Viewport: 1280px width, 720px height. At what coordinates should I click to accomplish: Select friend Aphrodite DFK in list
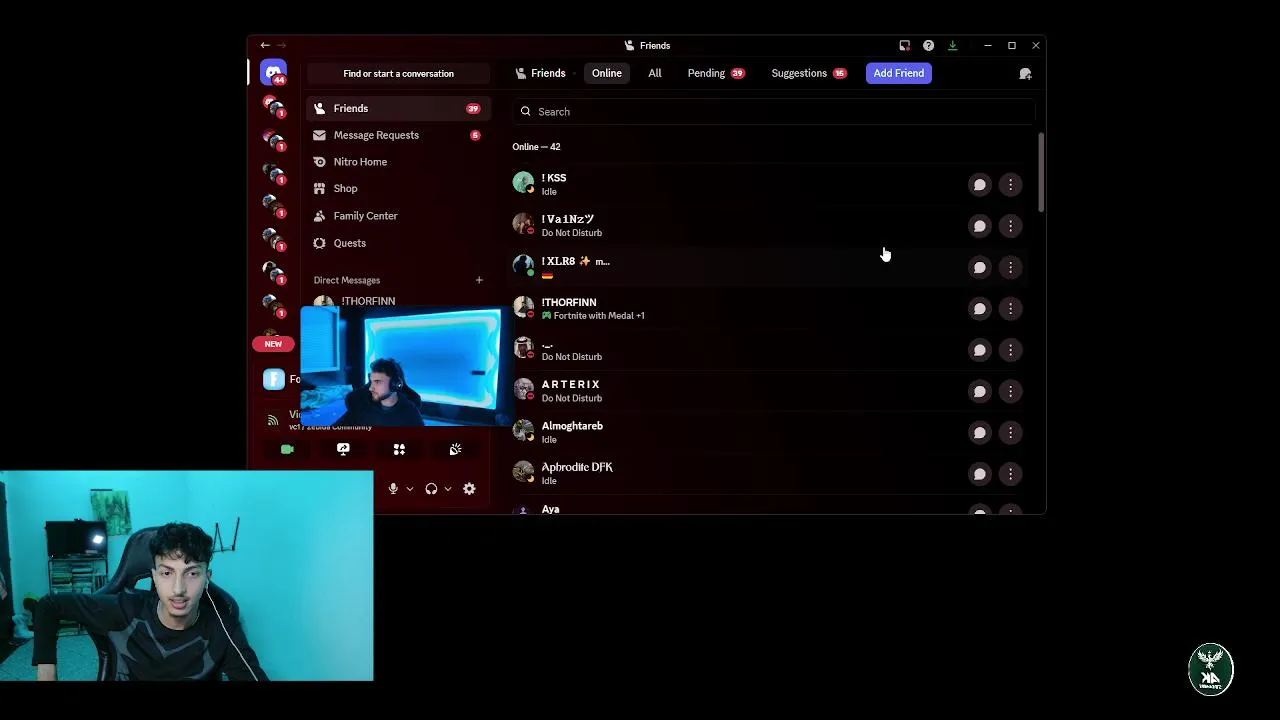tap(768, 474)
